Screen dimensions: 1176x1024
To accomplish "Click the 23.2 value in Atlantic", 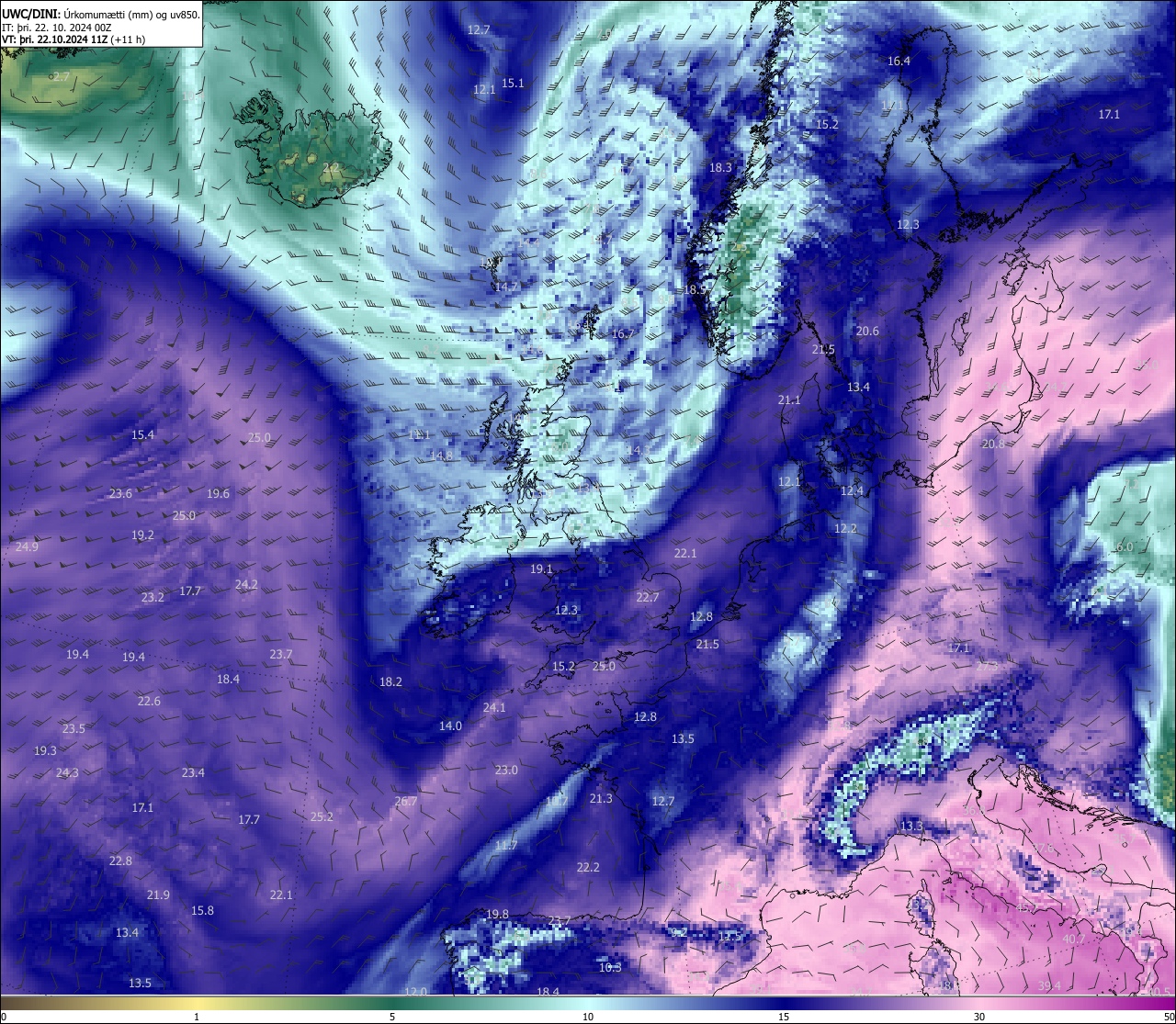I will [153, 597].
